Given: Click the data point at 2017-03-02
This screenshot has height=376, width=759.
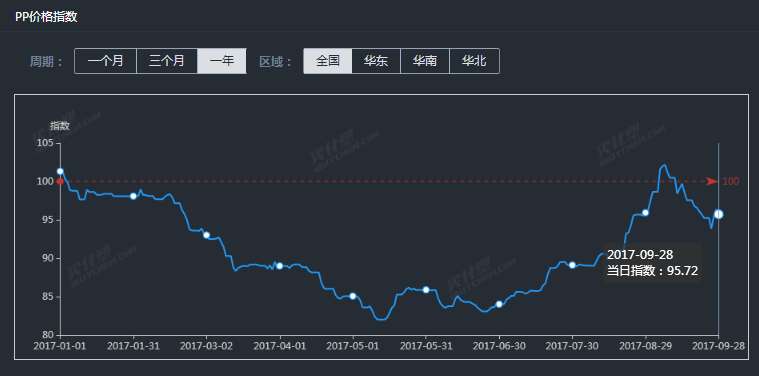Looking at the screenshot, I should pos(207,235).
